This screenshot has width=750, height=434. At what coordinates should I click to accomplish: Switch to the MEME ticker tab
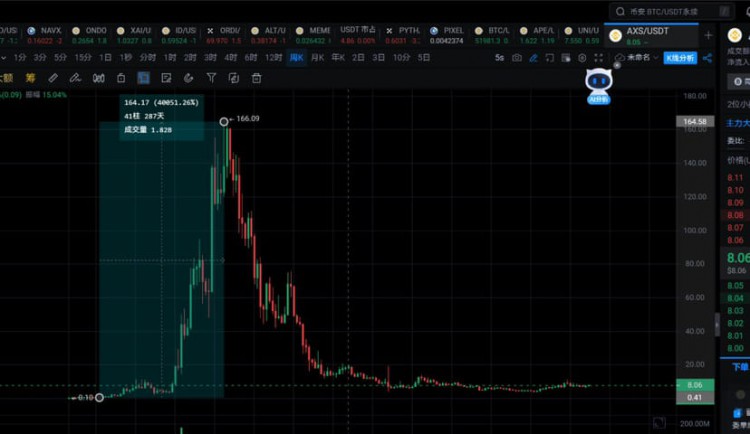click(313, 35)
